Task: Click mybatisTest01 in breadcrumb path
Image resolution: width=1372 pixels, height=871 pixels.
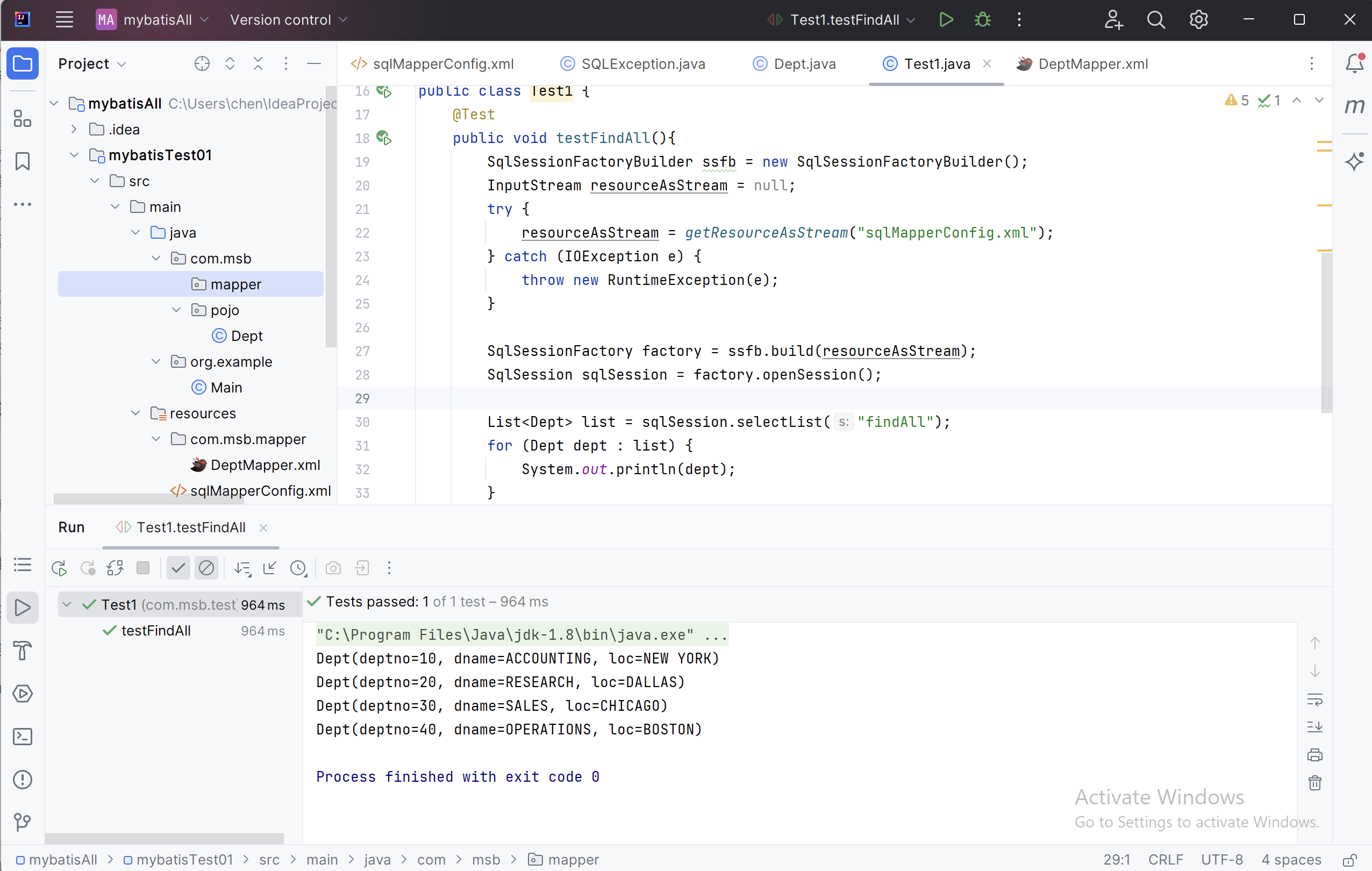Action: pyautogui.click(x=184, y=859)
